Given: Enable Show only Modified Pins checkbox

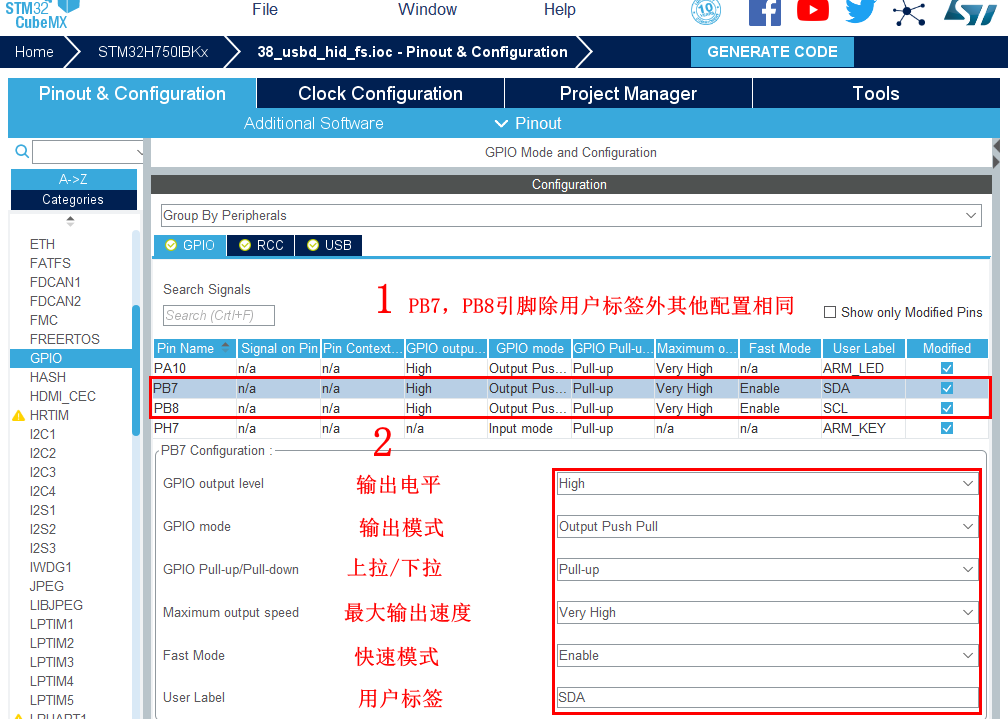Looking at the screenshot, I should tap(830, 312).
